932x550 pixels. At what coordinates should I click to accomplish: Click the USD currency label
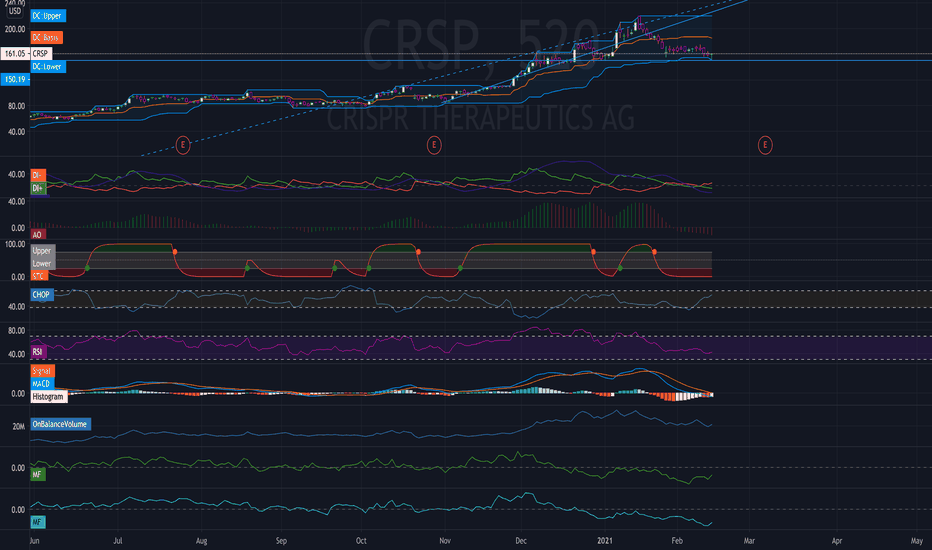[x=15, y=11]
